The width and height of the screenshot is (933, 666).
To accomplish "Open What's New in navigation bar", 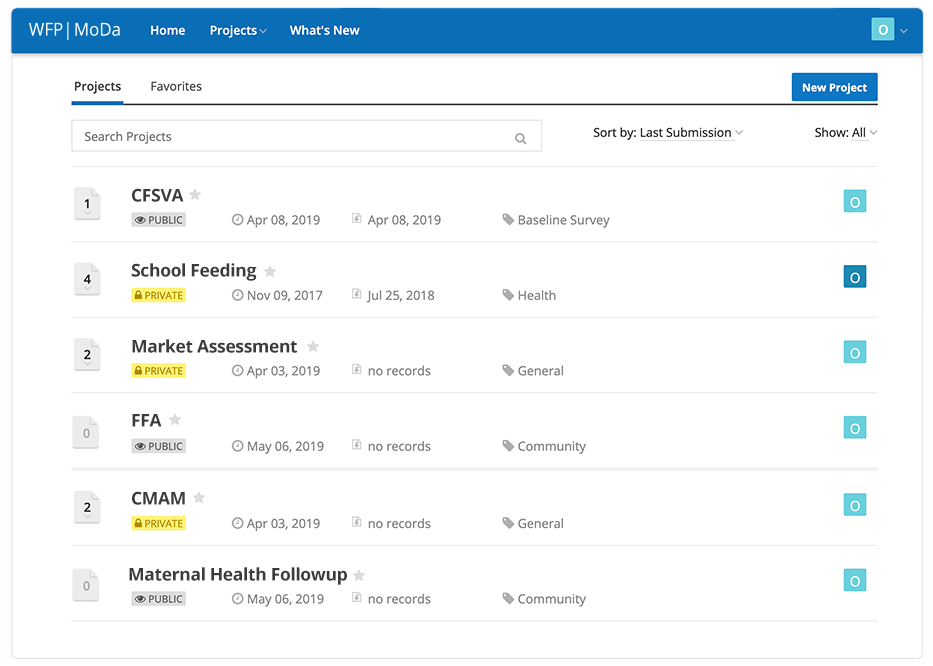I will 324,30.
